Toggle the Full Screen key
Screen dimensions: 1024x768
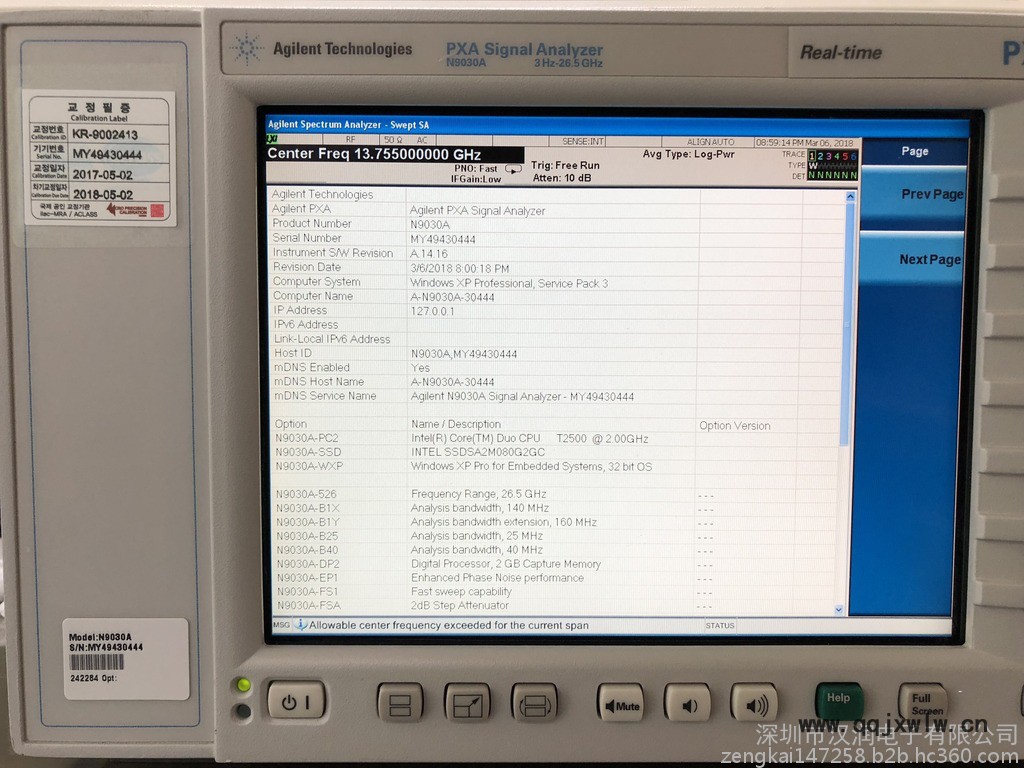[x=923, y=703]
